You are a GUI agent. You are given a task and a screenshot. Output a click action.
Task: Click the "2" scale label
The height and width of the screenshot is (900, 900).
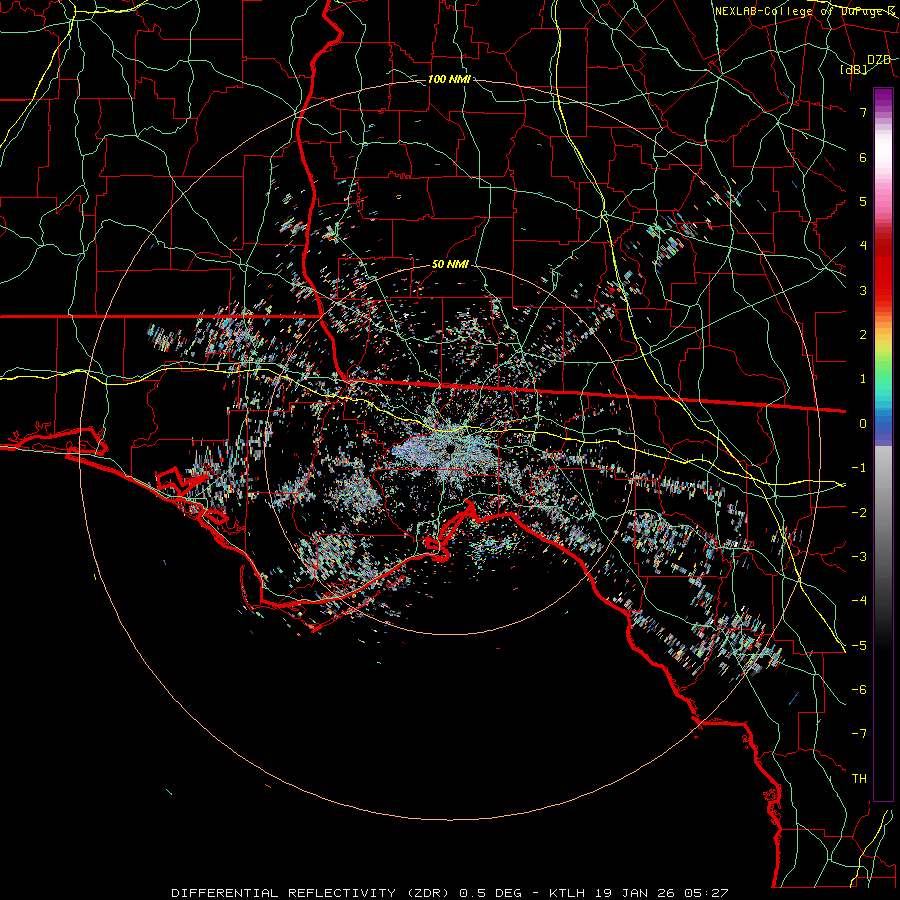(863, 335)
